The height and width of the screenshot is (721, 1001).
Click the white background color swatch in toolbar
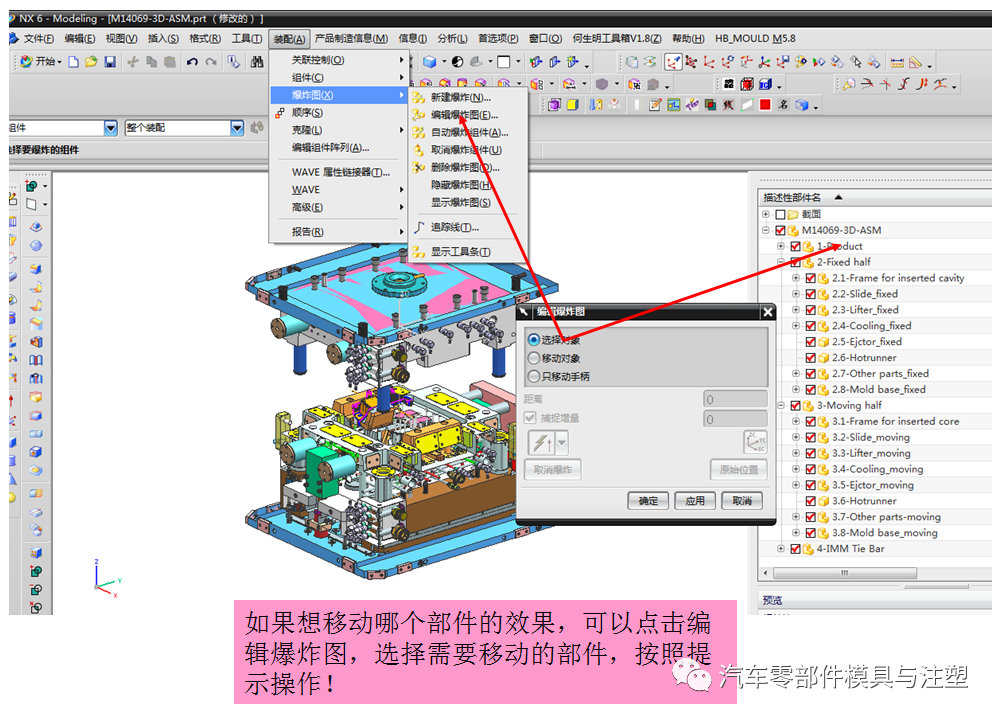(503, 62)
